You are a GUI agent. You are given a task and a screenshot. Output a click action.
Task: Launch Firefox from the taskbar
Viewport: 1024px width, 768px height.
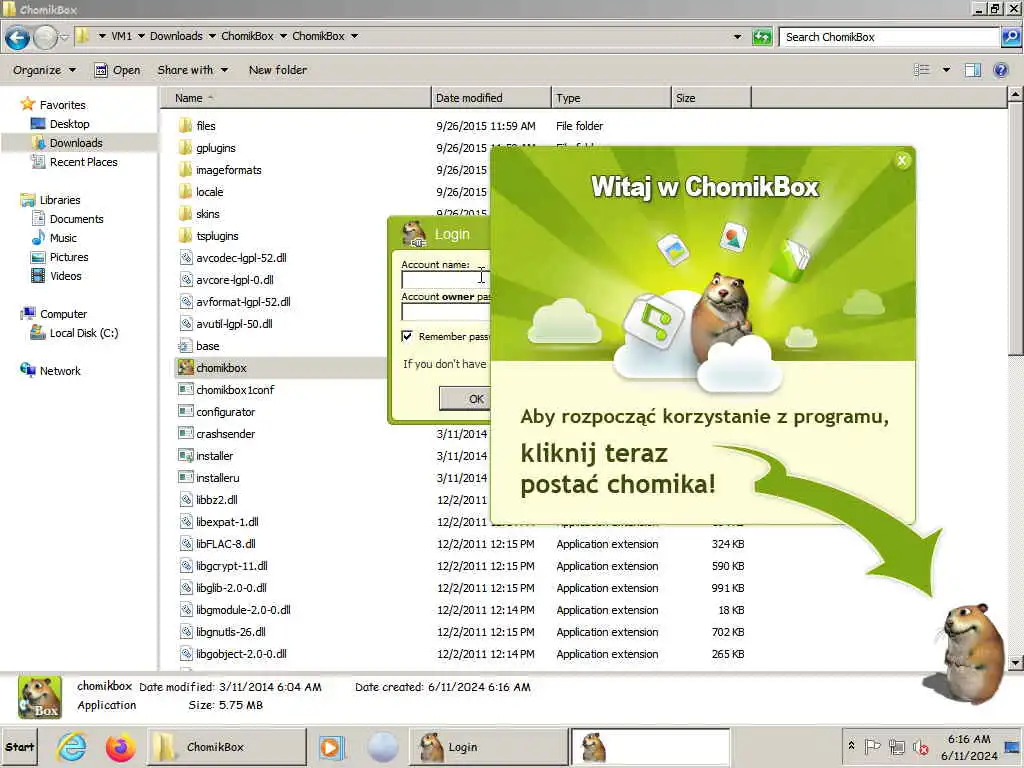(x=120, y=746)
